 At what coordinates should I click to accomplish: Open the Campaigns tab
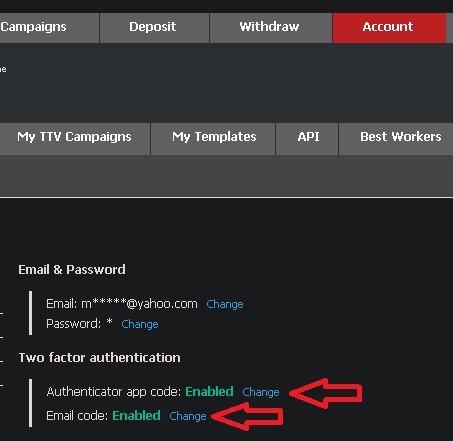point(49,28)
